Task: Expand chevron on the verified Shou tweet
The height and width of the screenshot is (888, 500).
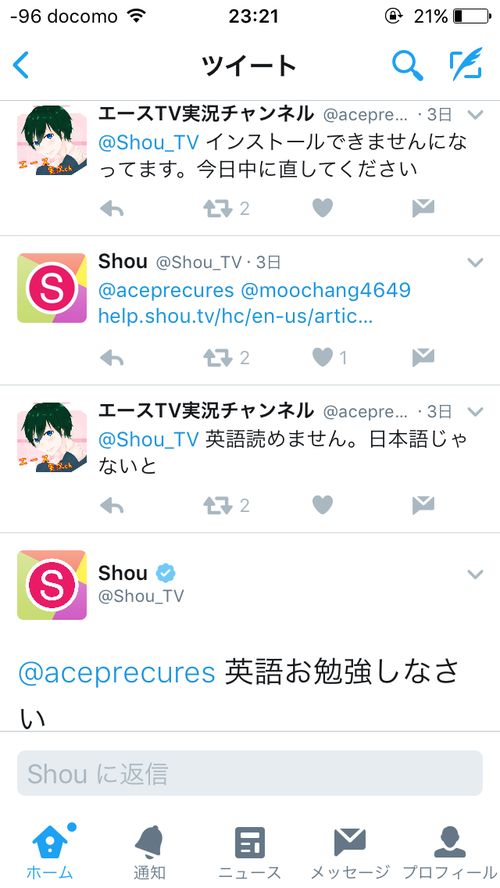Action: click(x=475, y=574)
